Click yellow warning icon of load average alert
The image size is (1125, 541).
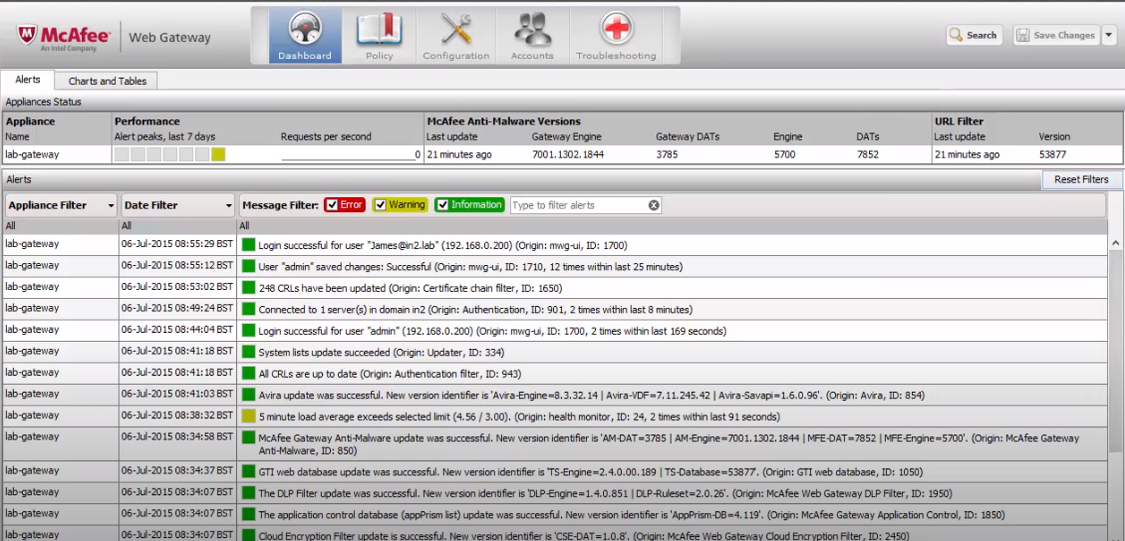pos(248,416)
